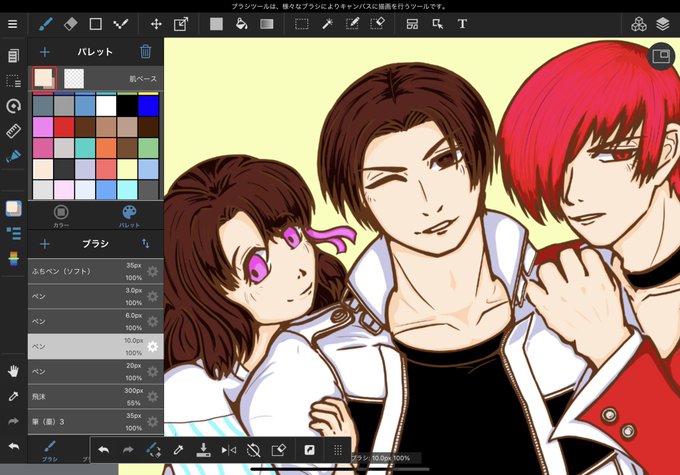Click the grip dots on bottom toolbar
The width and height of the screenshot is (680, 475).
338,450
